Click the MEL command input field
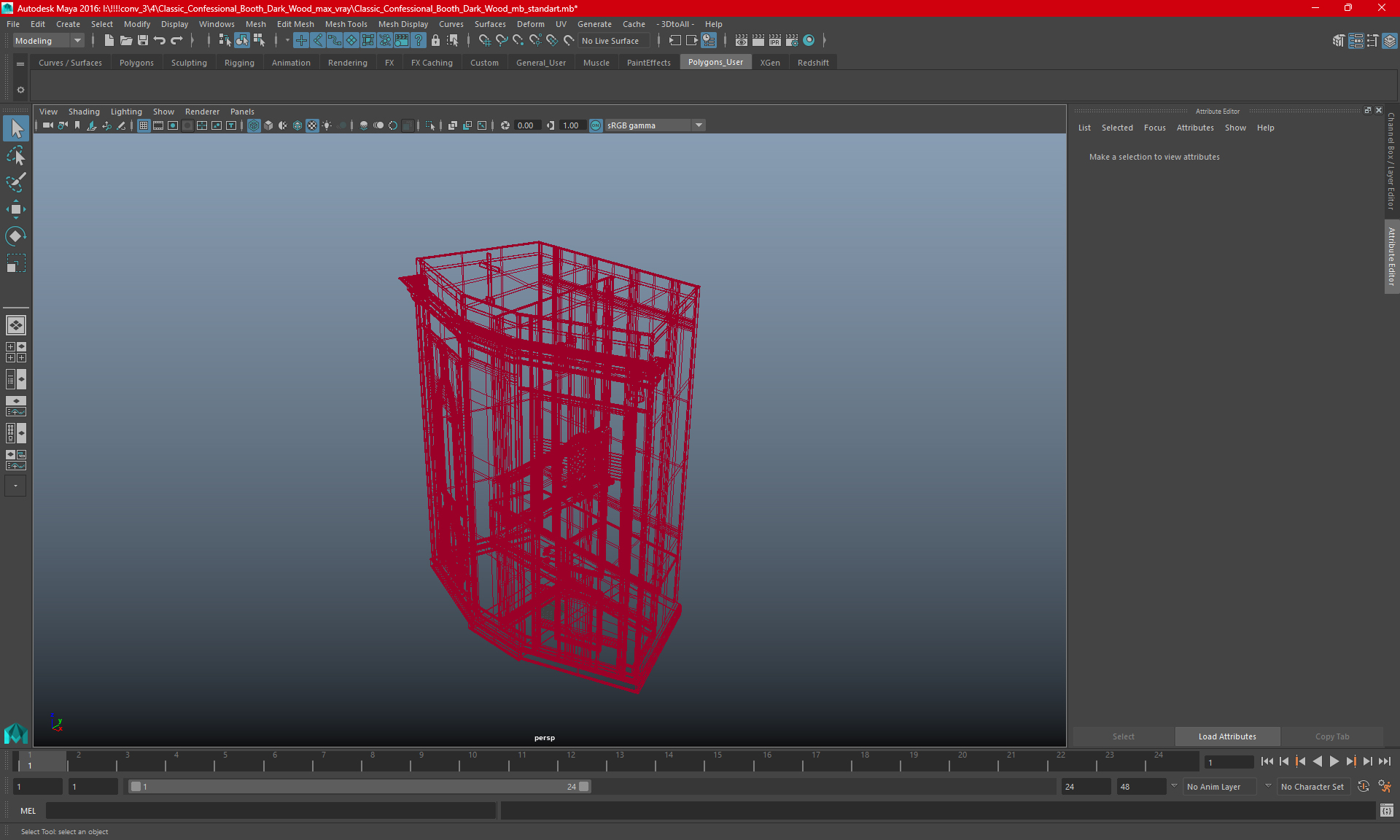 click(270, 811)
